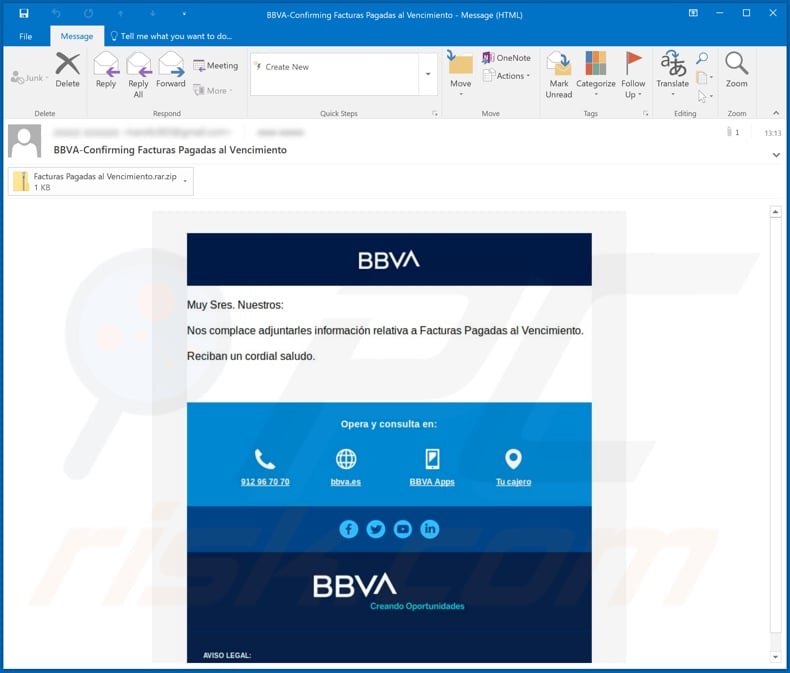
Task: Click the location pin icon
Action: click(x=513, y=459)
